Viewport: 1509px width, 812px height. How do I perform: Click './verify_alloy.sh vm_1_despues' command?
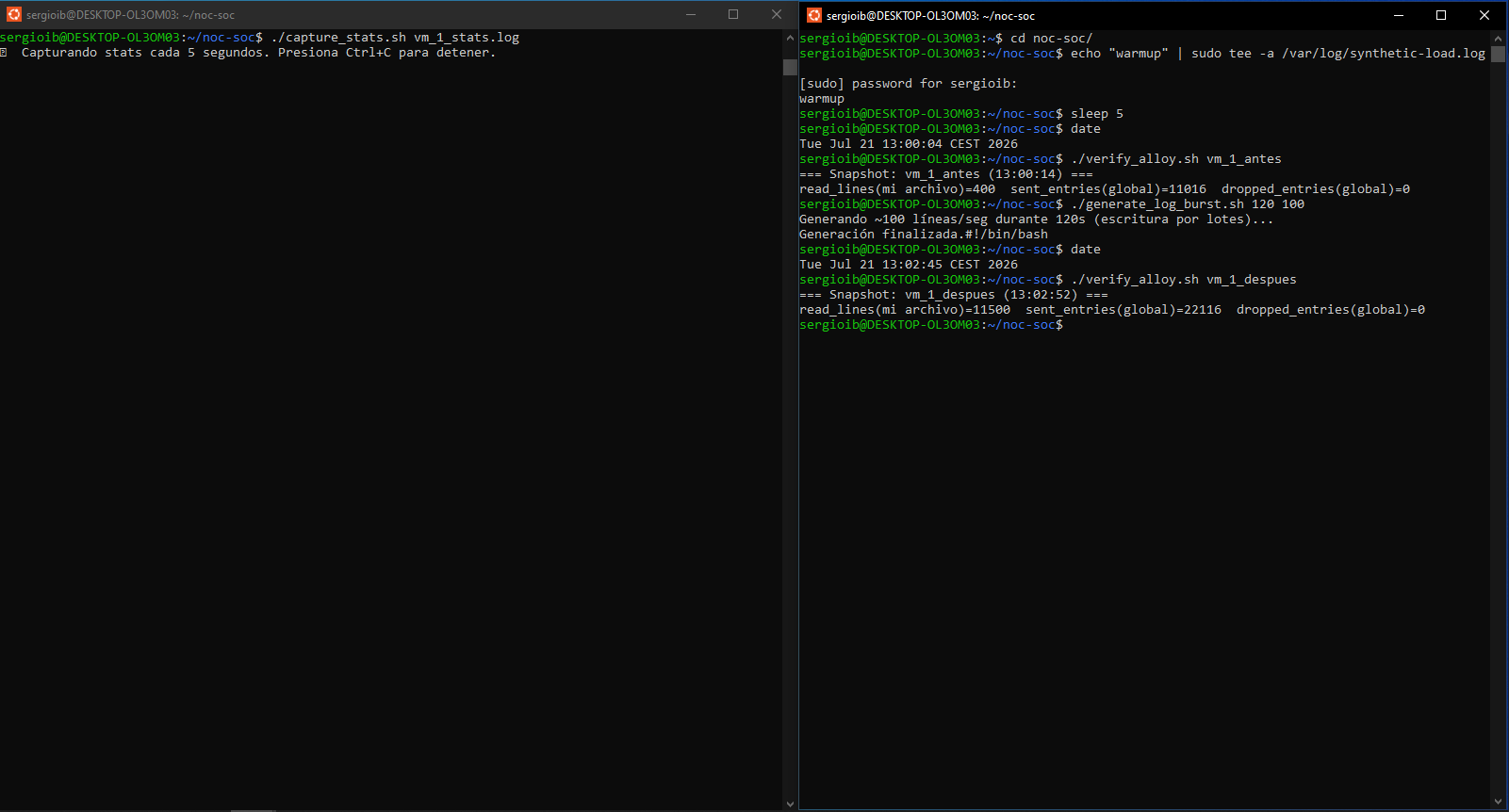(1184, 280)
